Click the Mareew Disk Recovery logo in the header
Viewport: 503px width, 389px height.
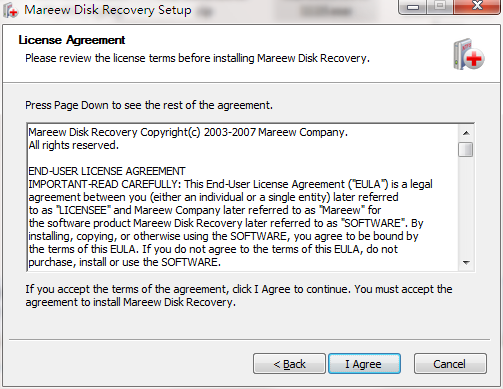[469, 54]
